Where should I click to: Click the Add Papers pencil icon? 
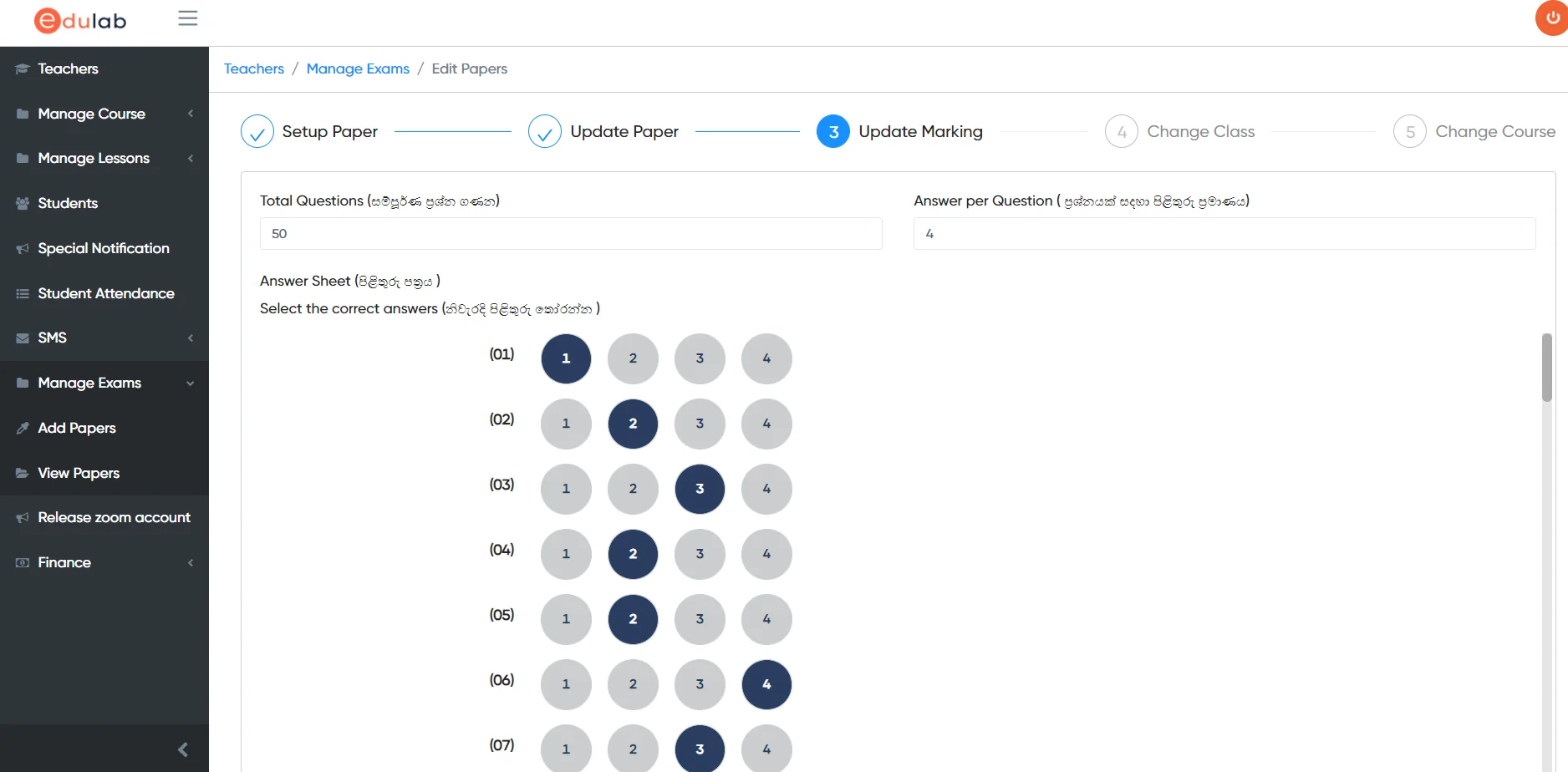23,428
